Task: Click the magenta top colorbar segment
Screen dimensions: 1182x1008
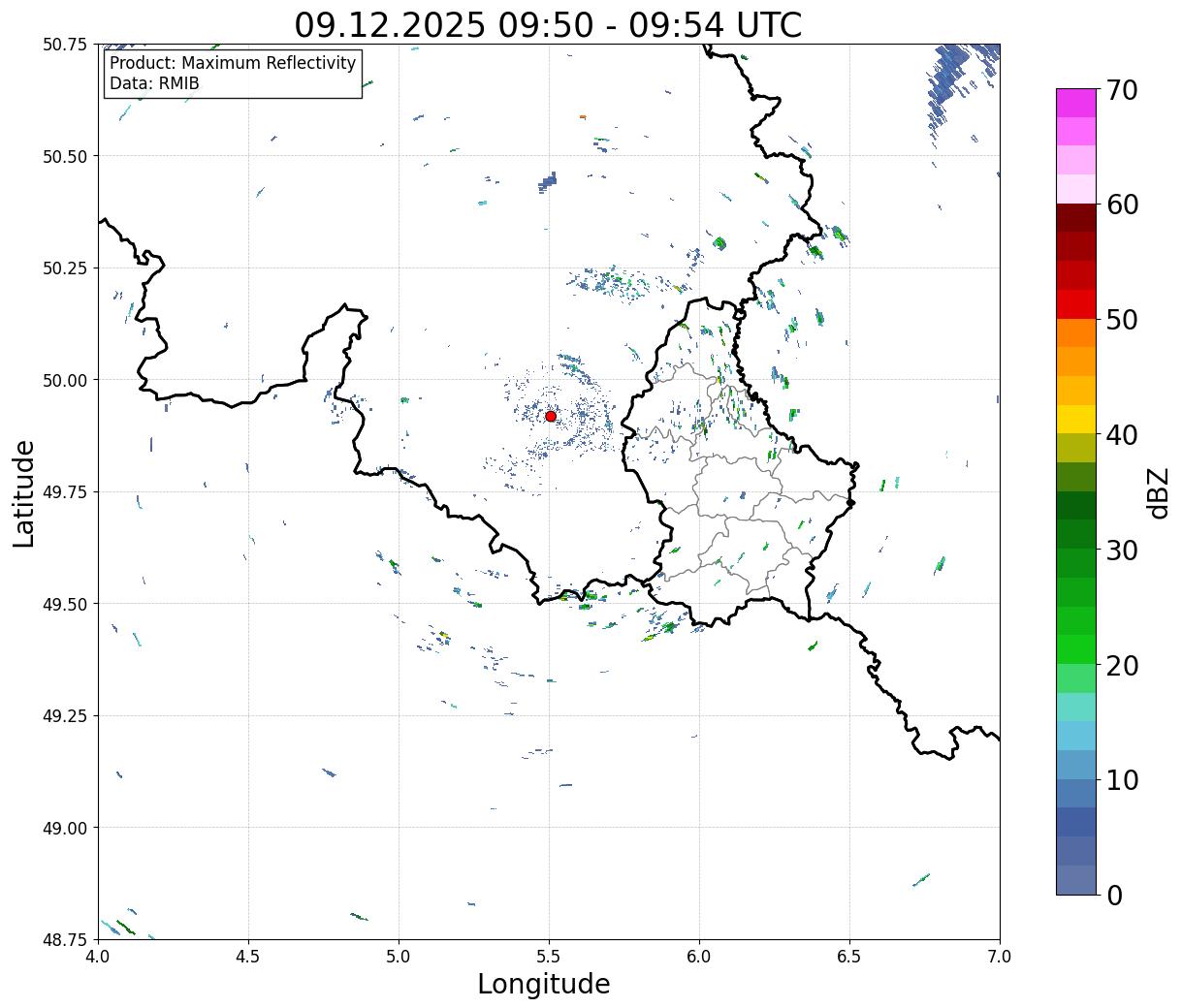Action: click(1076, 103)
